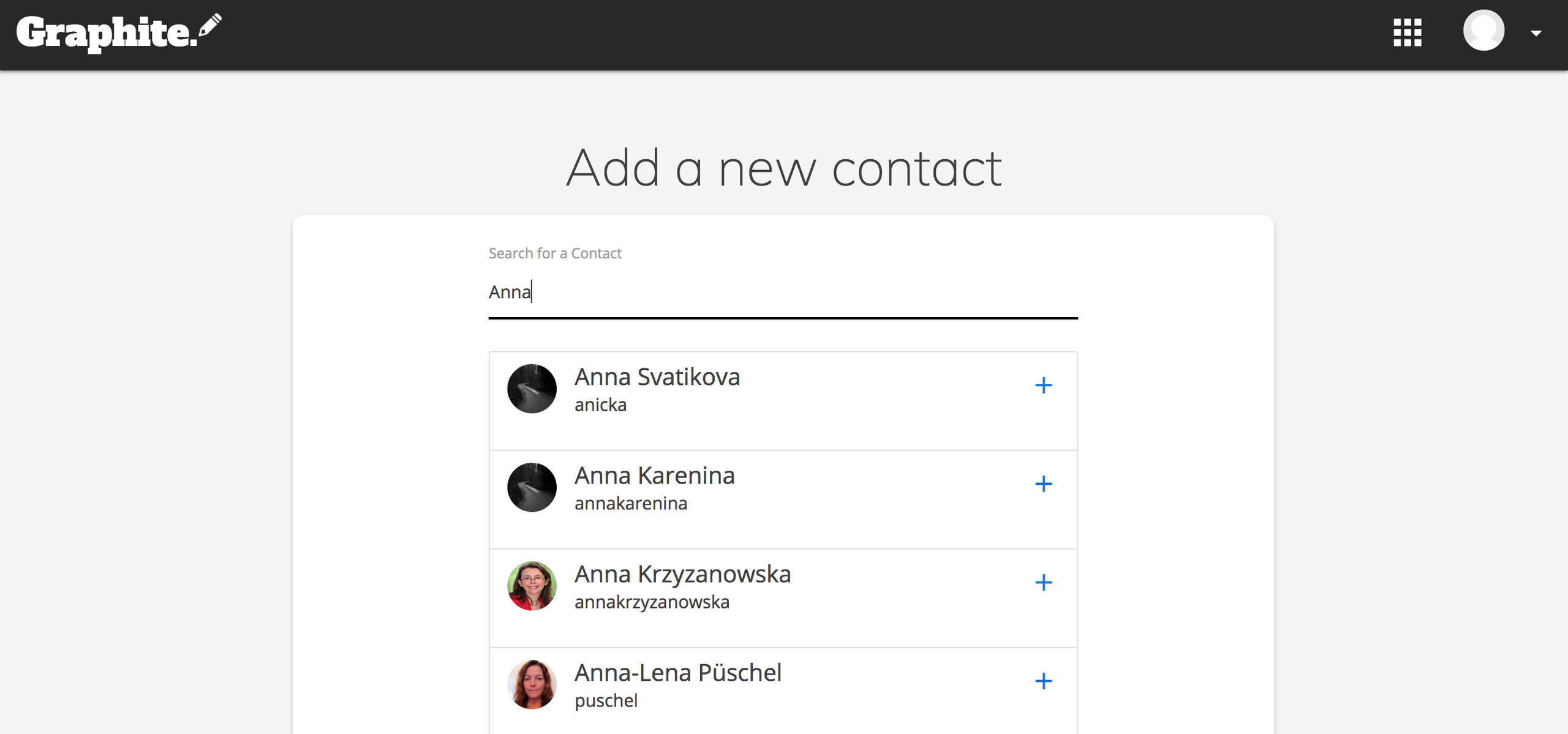Click the user profile avatar

[x=1483, y=31]
